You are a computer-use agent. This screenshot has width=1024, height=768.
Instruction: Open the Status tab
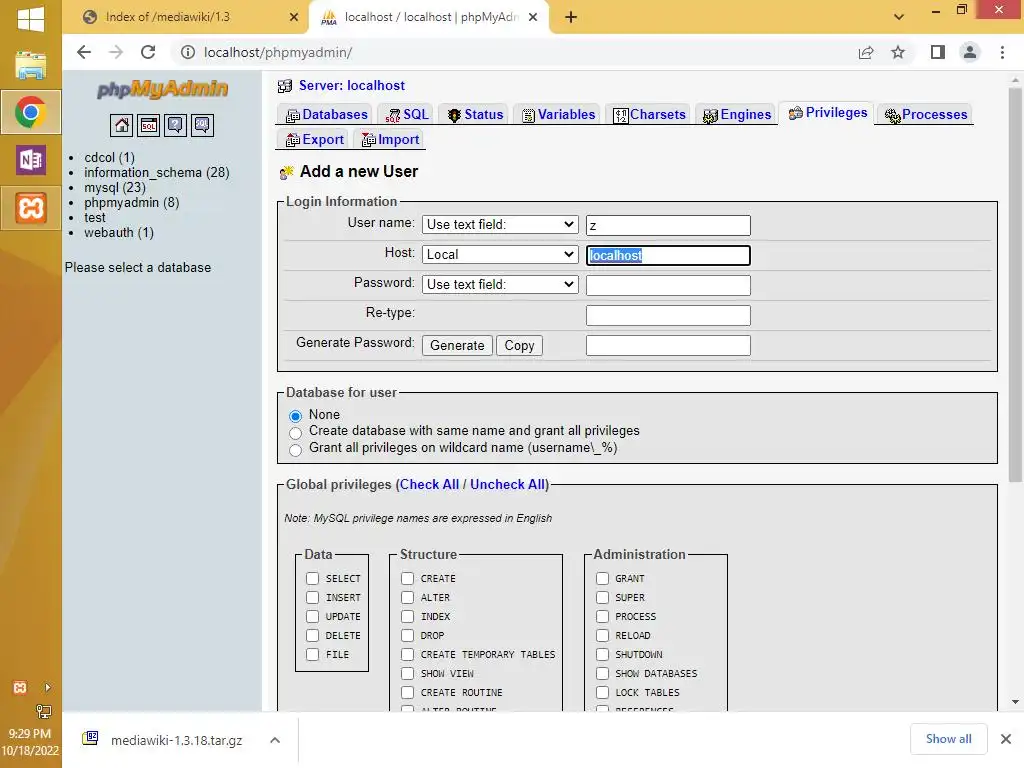tap(475, 115)
